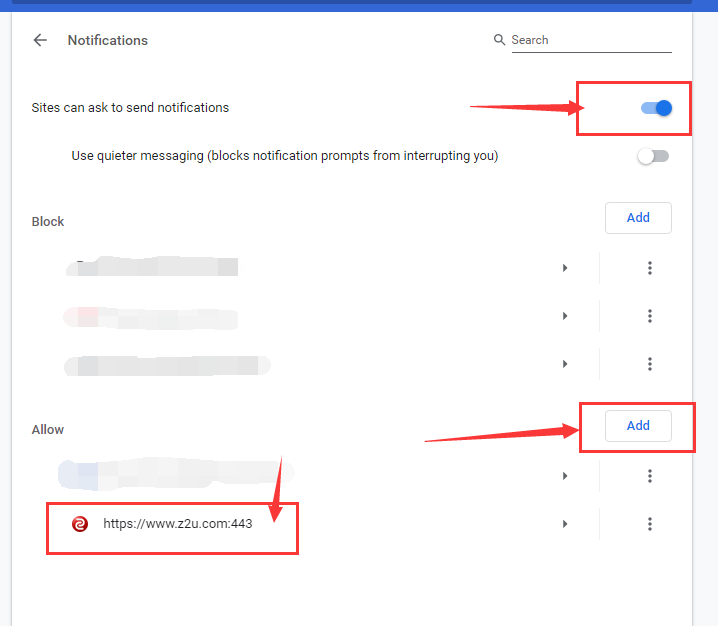Disable Sites can ask to send notifications

pyautogui.click(x=656, y=108)
